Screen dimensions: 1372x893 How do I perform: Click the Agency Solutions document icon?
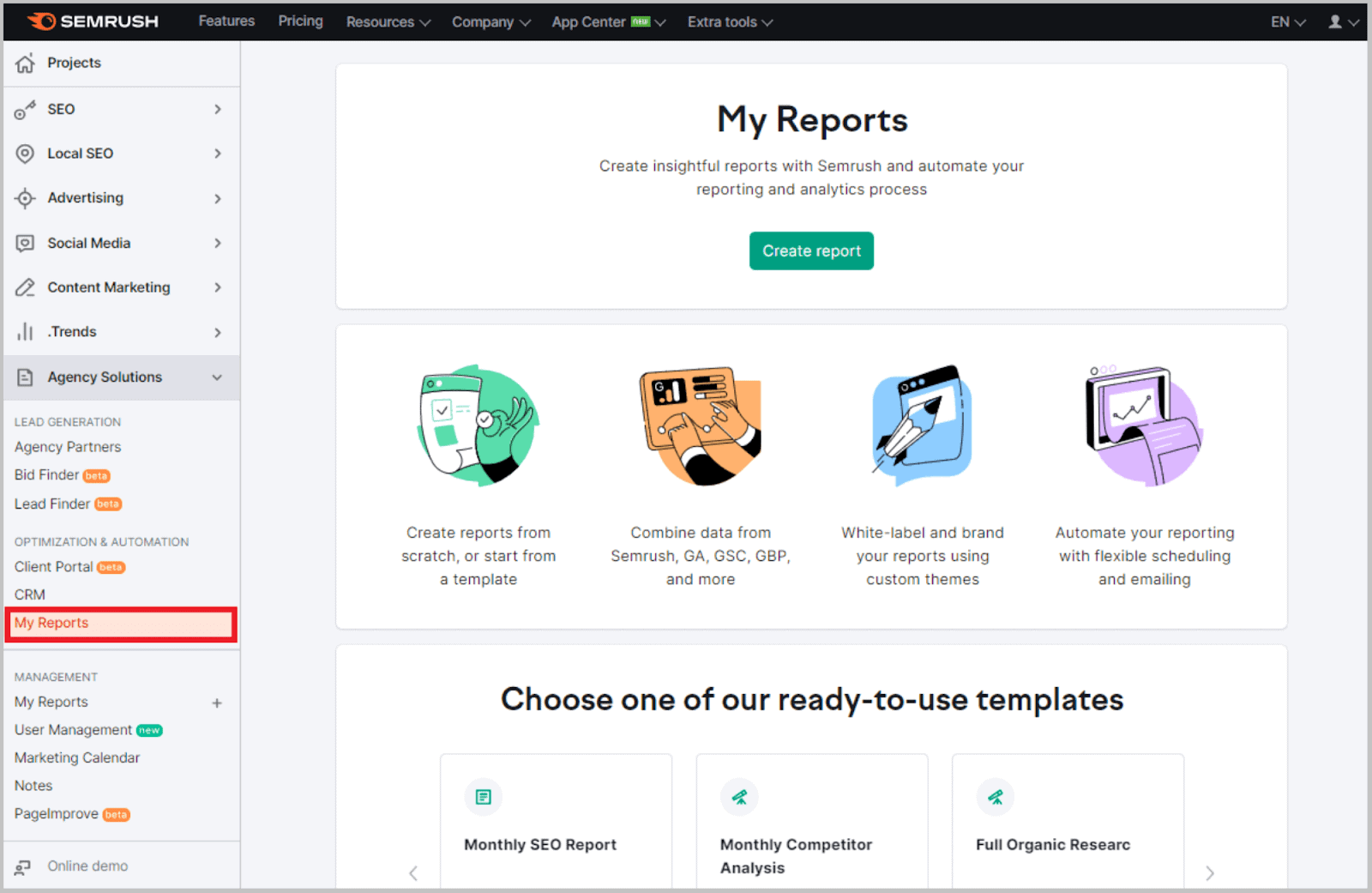pyautogui.click(x=25, y=377)
